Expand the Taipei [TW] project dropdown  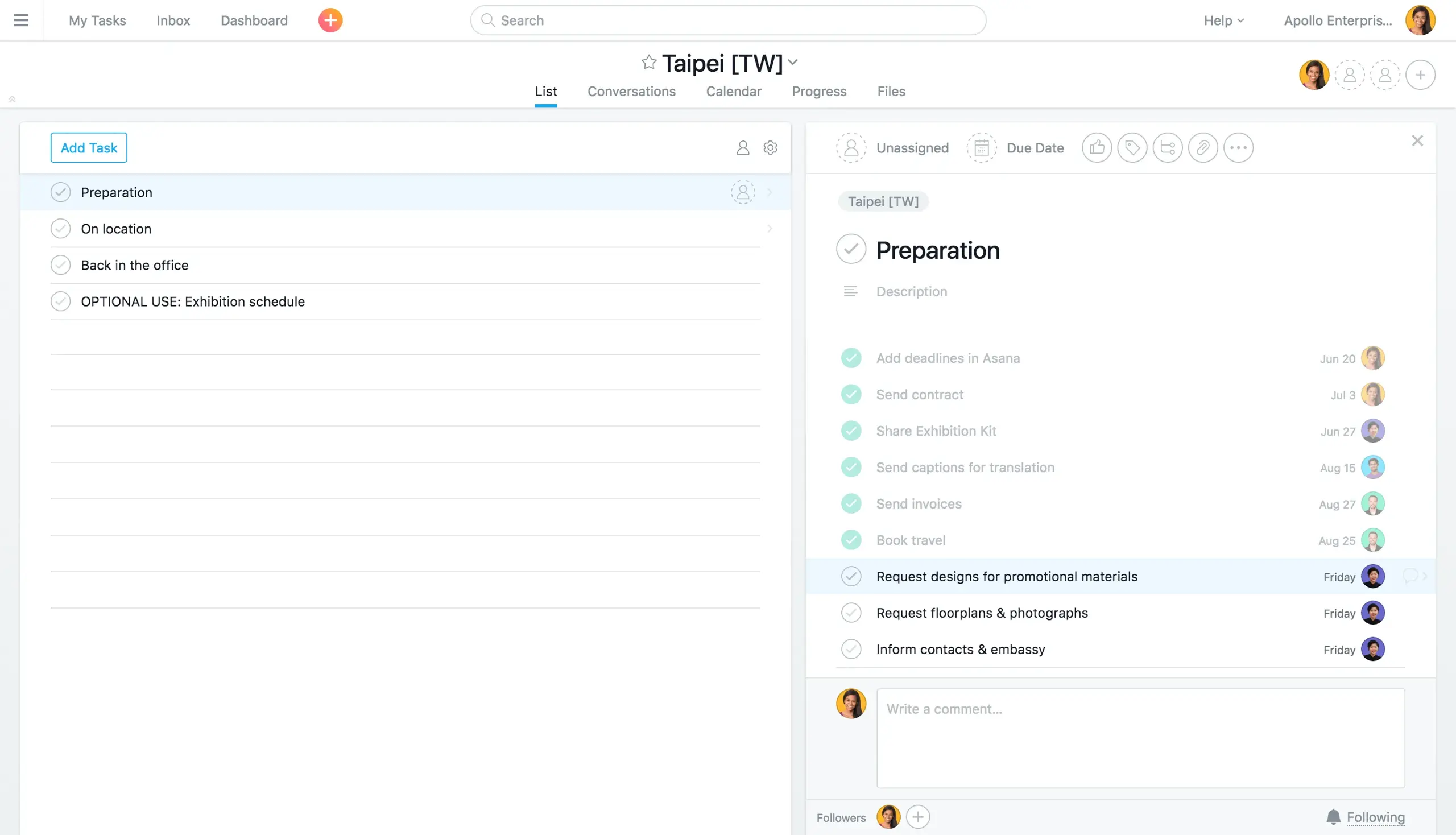tap(793, 64)
